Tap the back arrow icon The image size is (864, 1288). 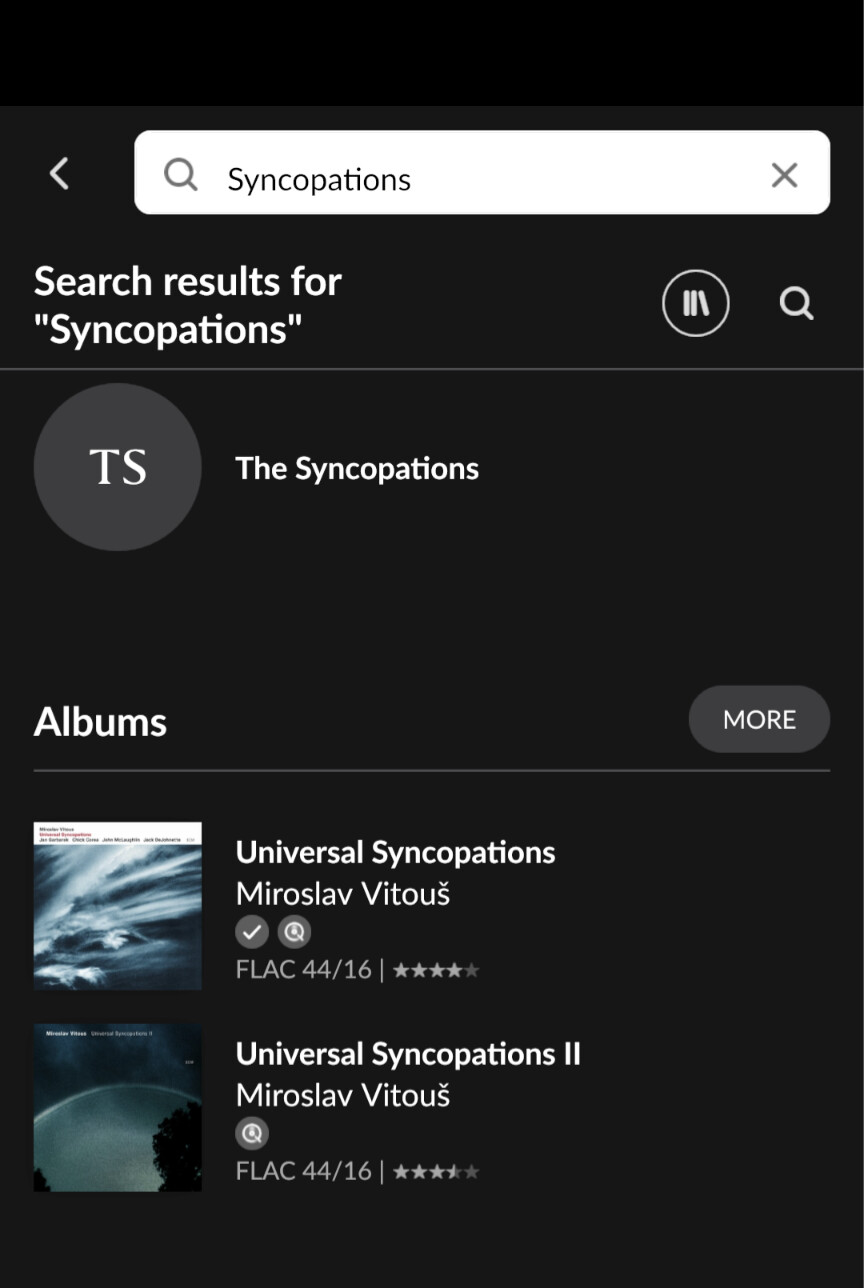[60, 174]
